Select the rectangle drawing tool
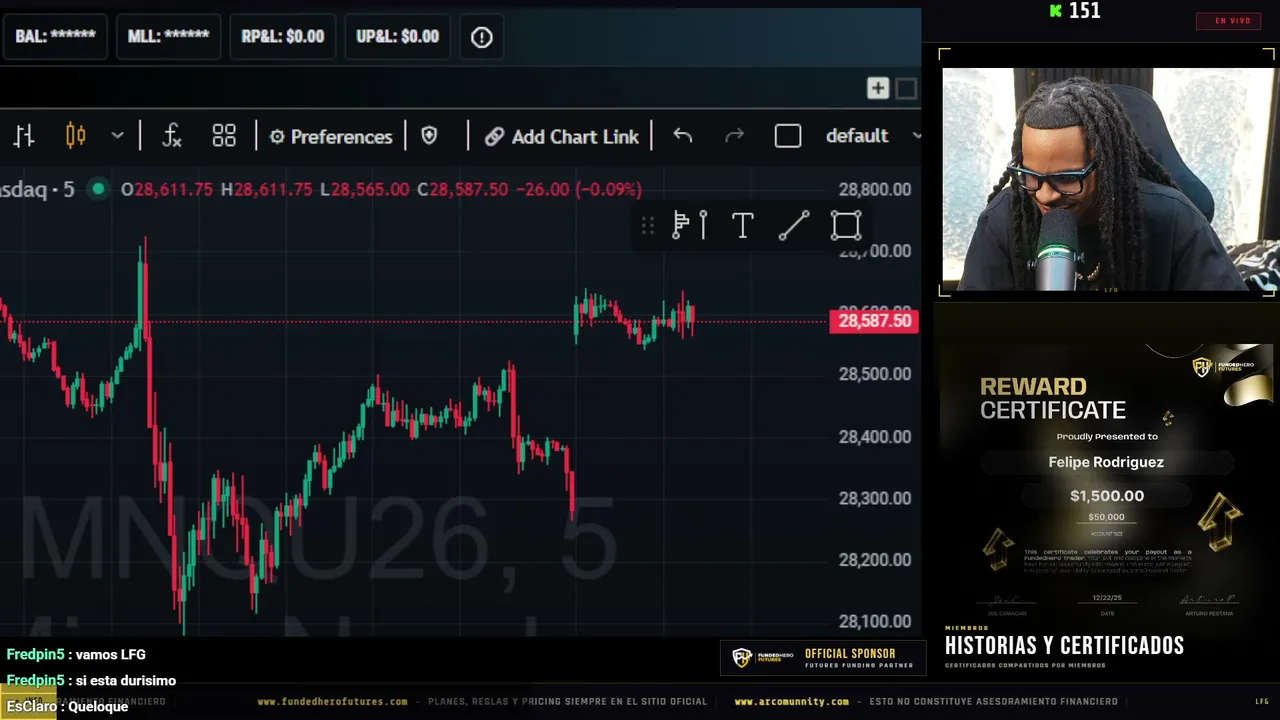The image size is (1280, 720). coord(846,226)
